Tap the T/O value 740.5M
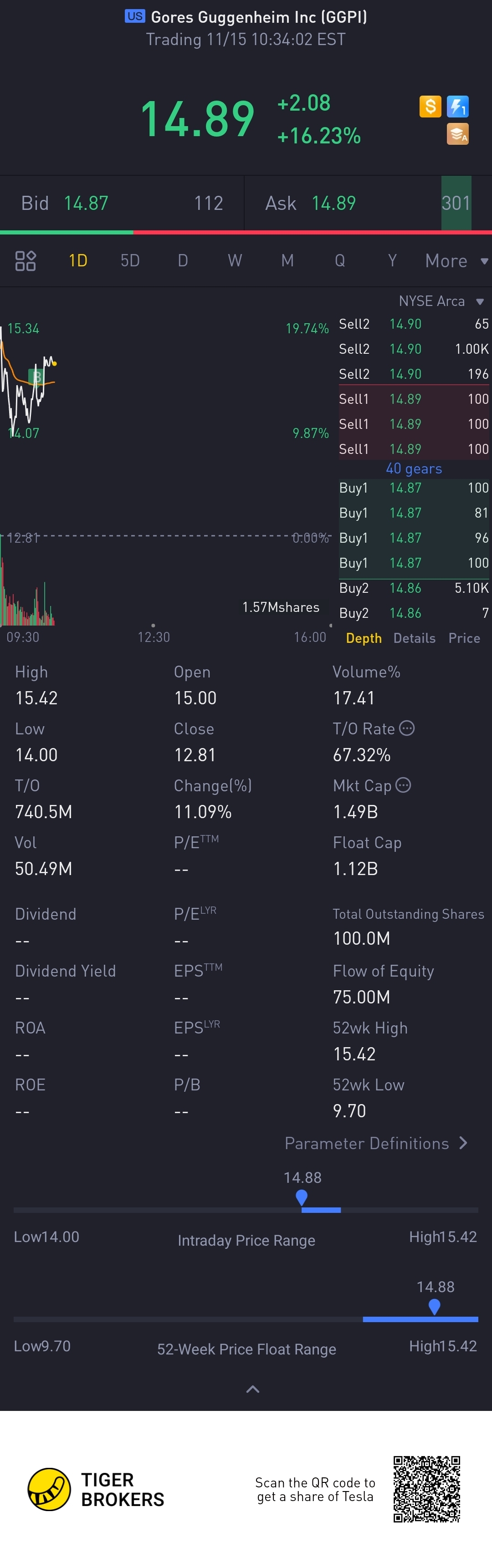The width and height of the screenshot is (492, 1568). [x=44, y=812]
